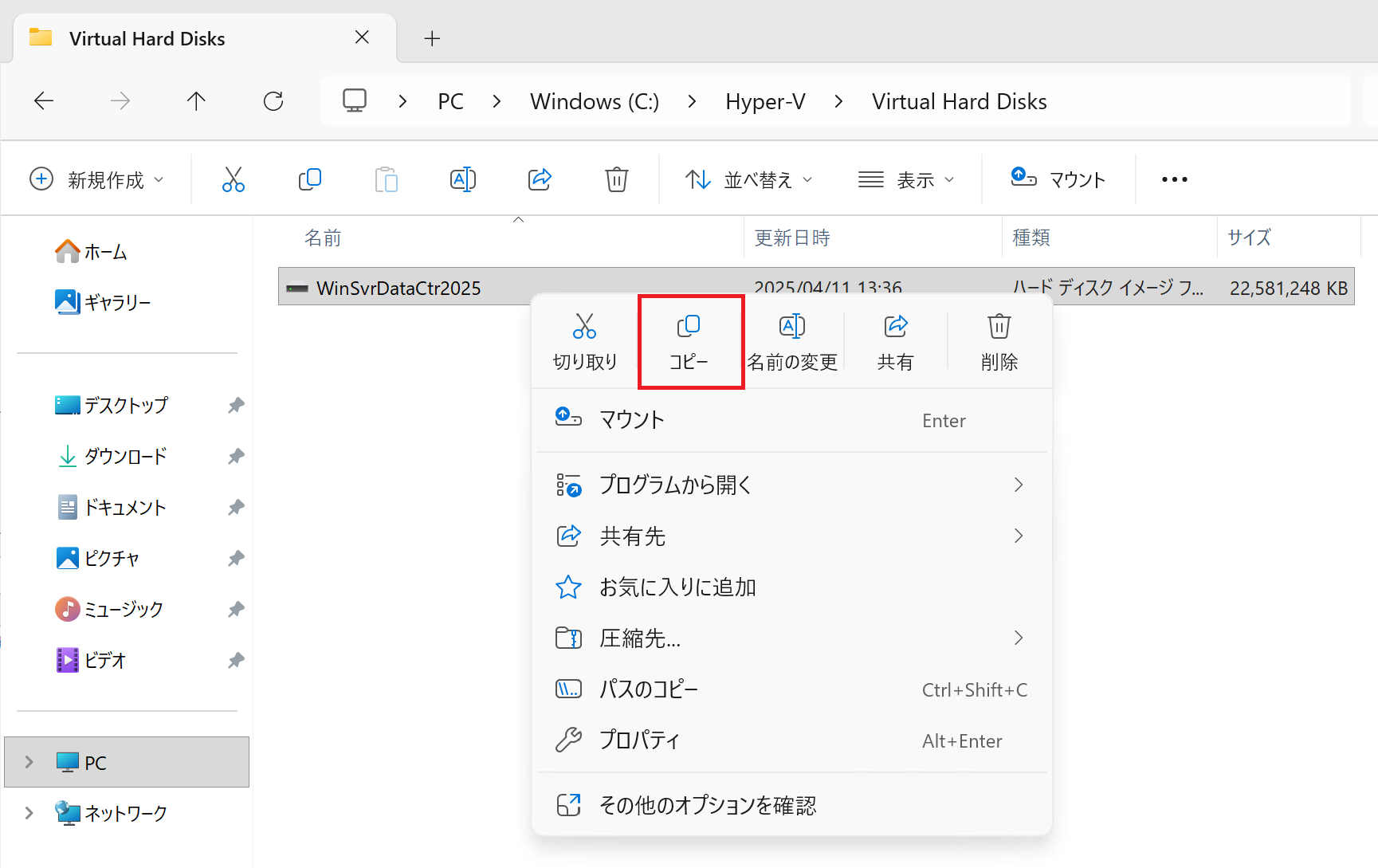Click Hyper-V in the breadcrumb path

pos(765,102)
